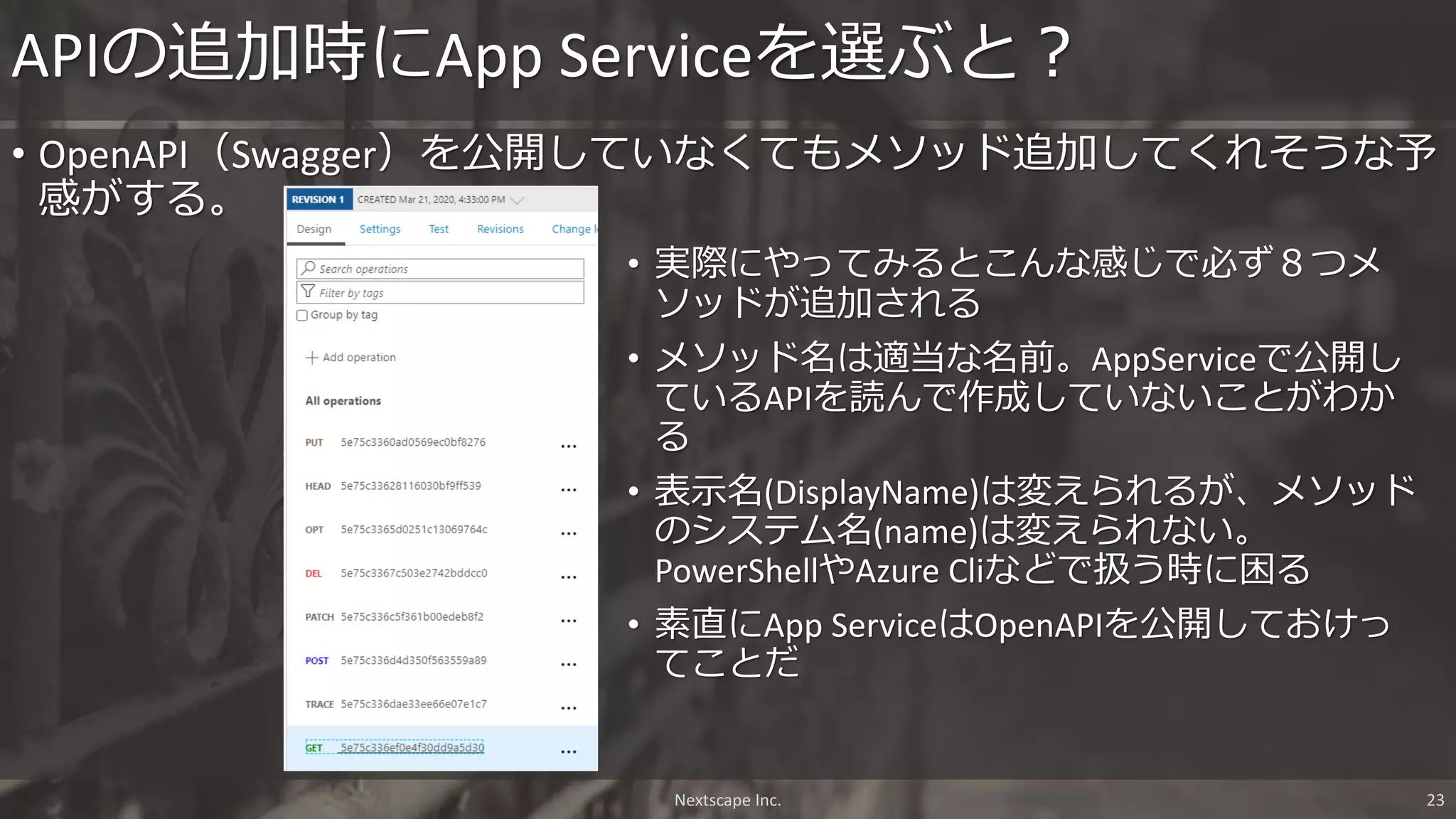Switch to the Settings tab
The width and height of the screenshot is (1456, 819).
point(380,229)
